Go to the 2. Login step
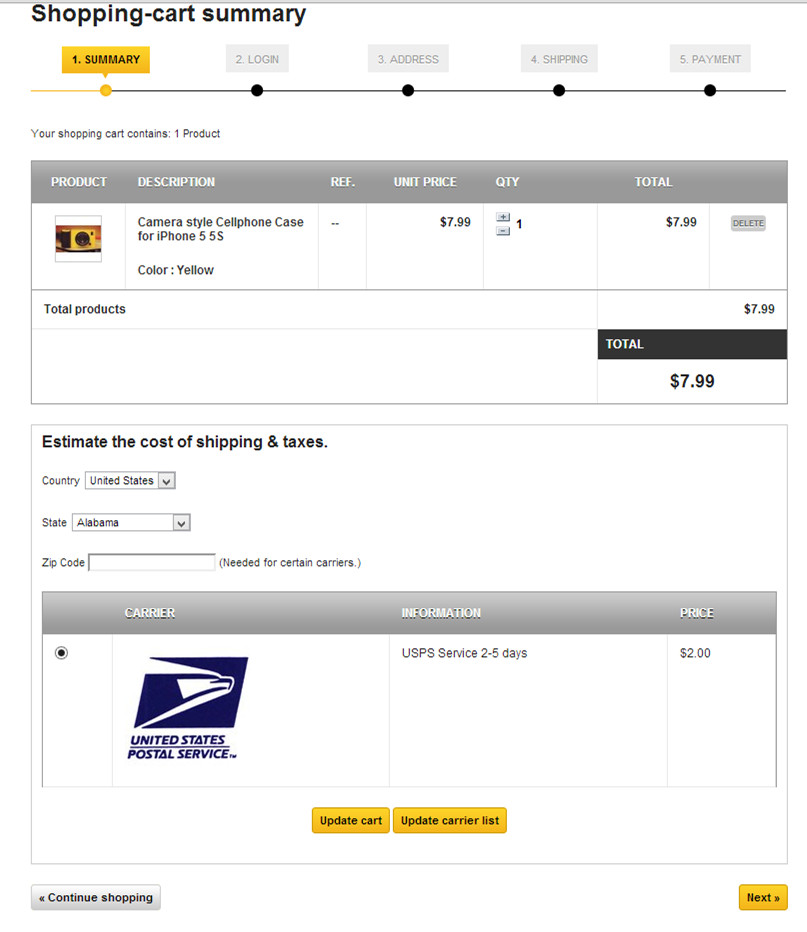 (257, 59)
